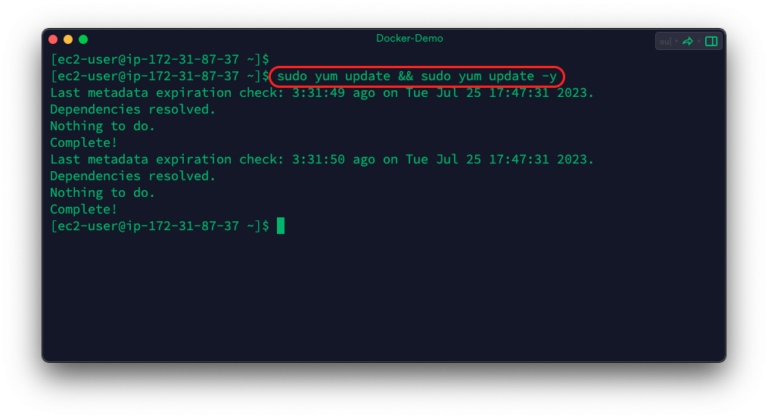Maximize window with the green button
This screenshot has height=418, width=768.
[83, 39]
